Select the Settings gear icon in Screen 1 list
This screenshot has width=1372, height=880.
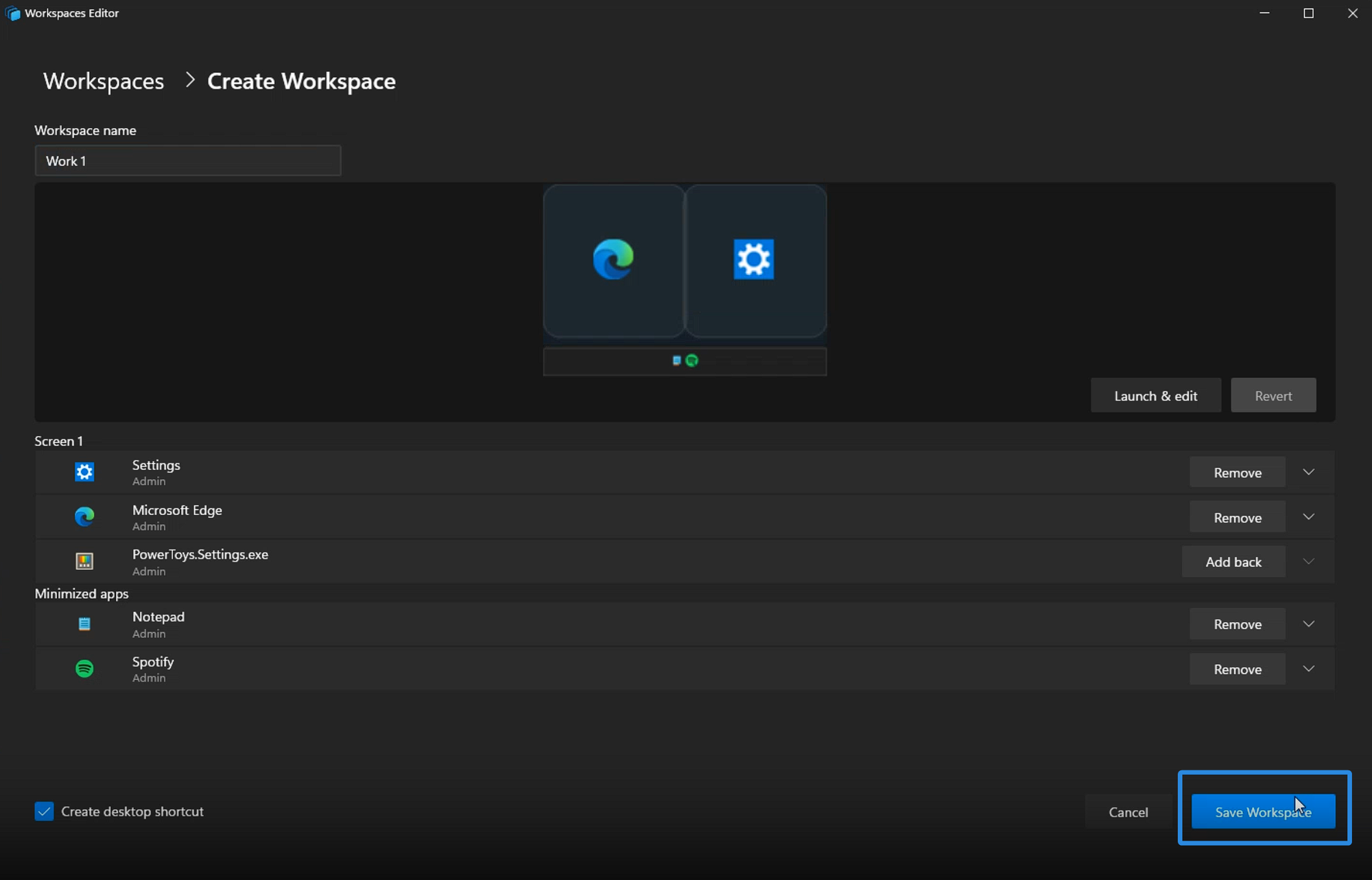[x=84, y=472]
